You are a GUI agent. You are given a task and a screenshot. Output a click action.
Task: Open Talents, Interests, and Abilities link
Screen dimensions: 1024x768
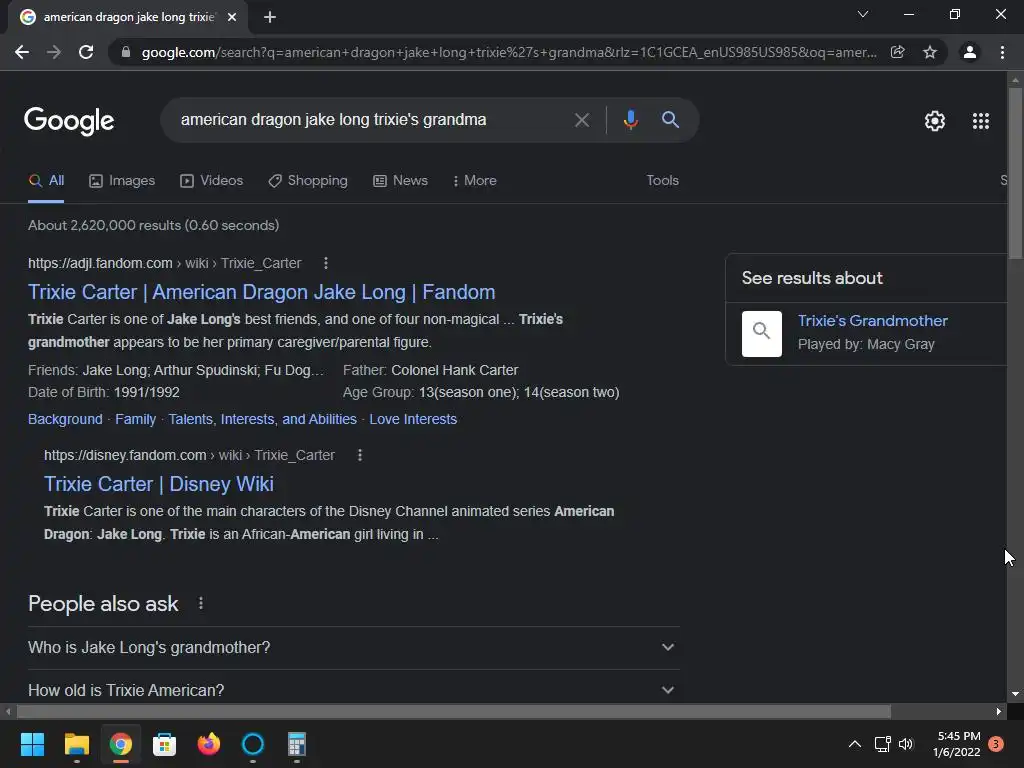coord(263,419)
